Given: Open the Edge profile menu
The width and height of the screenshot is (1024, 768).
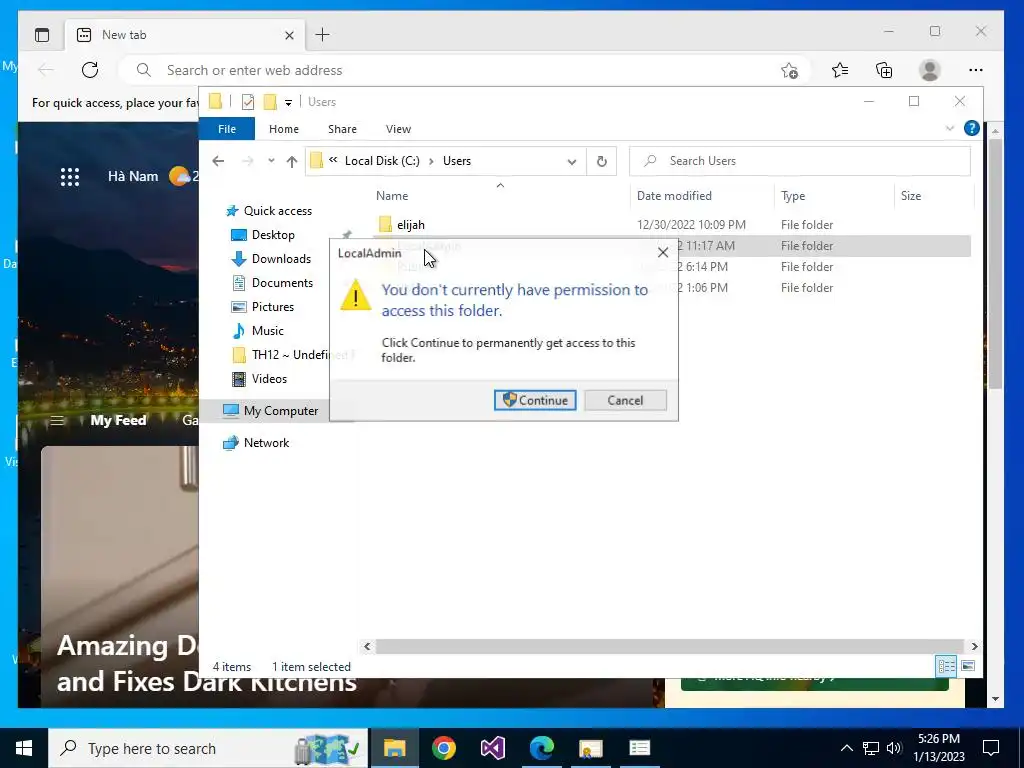Looking at the screenshot, I should click(x=929, y=70).
